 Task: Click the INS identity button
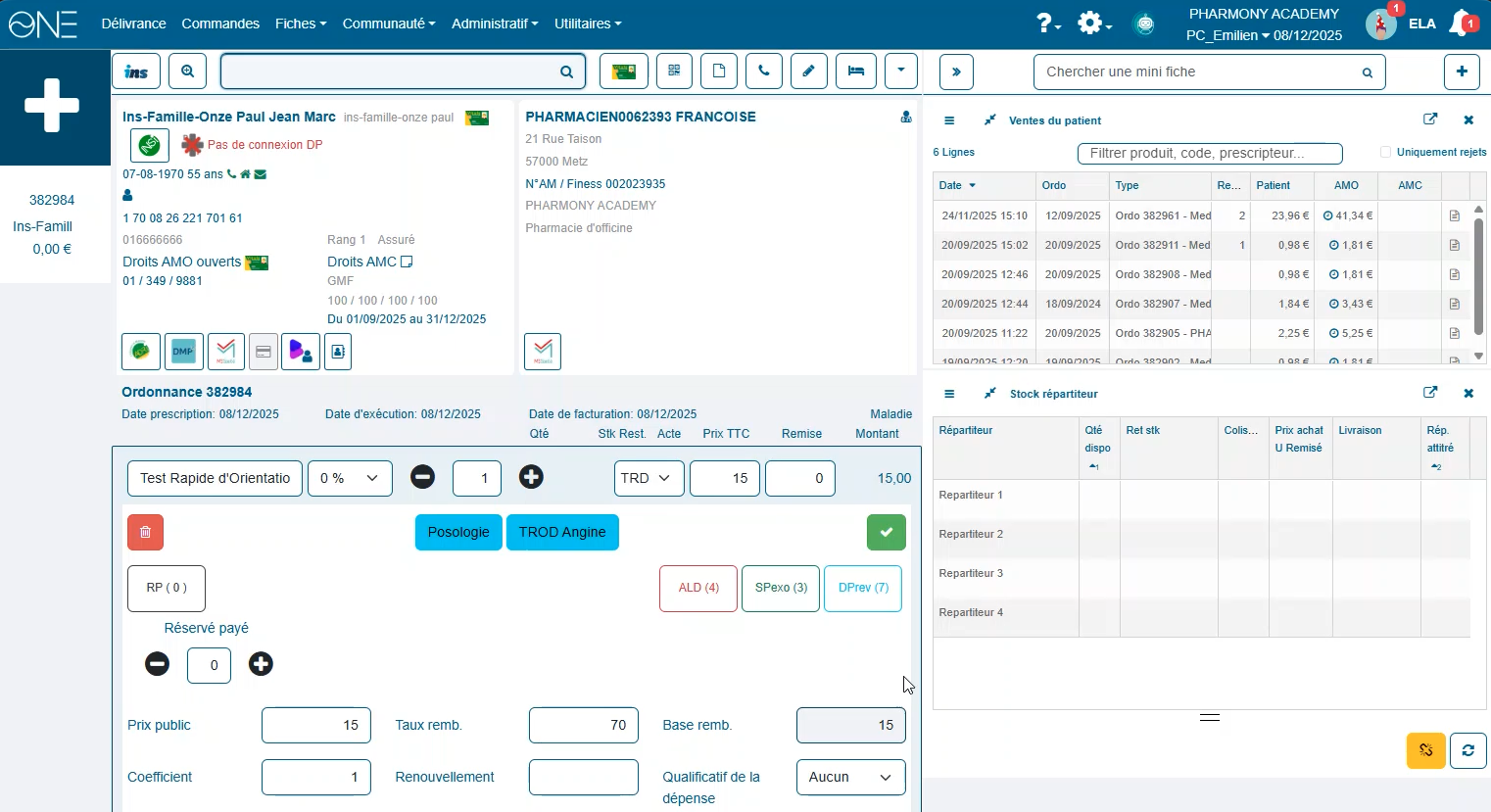[136, 72]
